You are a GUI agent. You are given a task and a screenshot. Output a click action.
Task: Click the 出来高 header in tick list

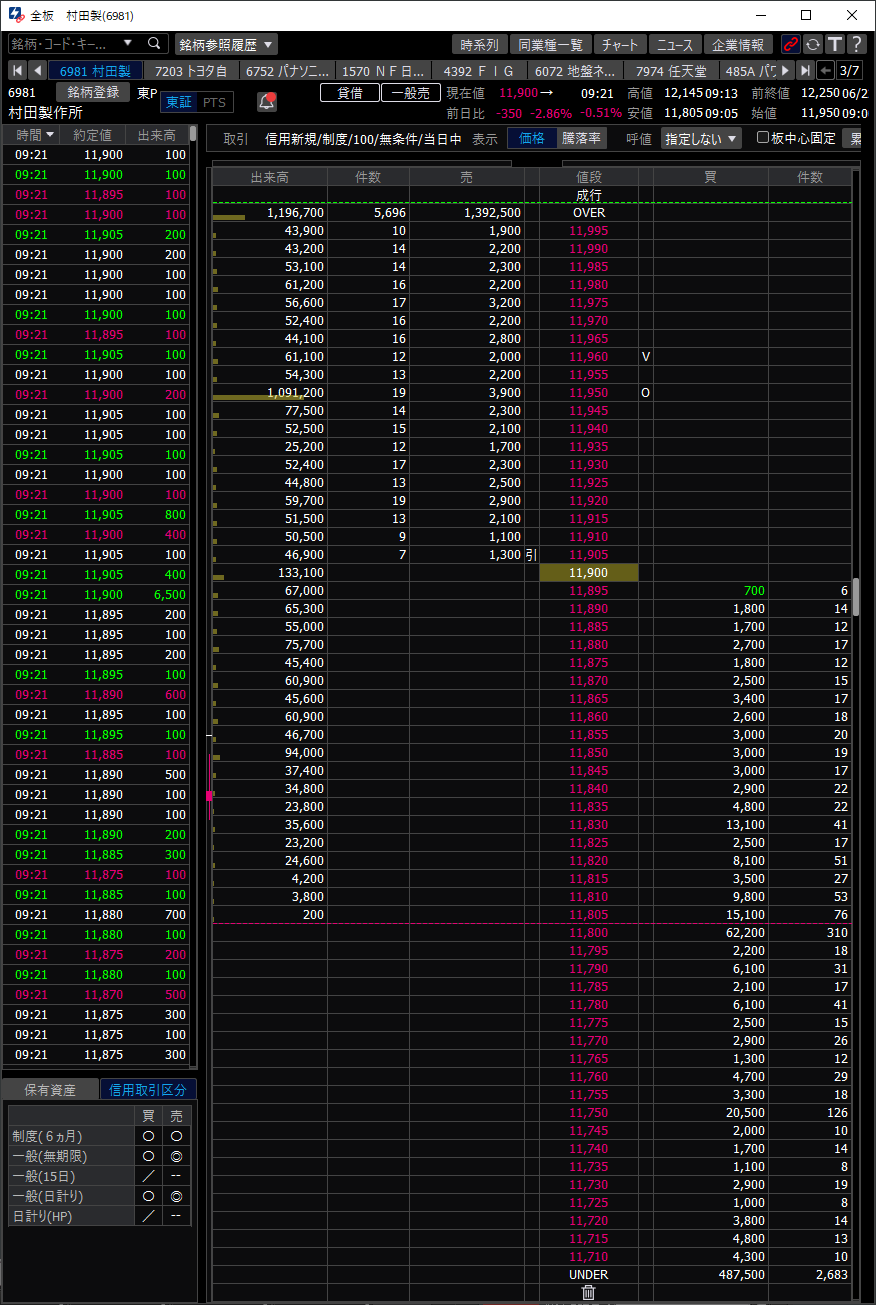156,135
